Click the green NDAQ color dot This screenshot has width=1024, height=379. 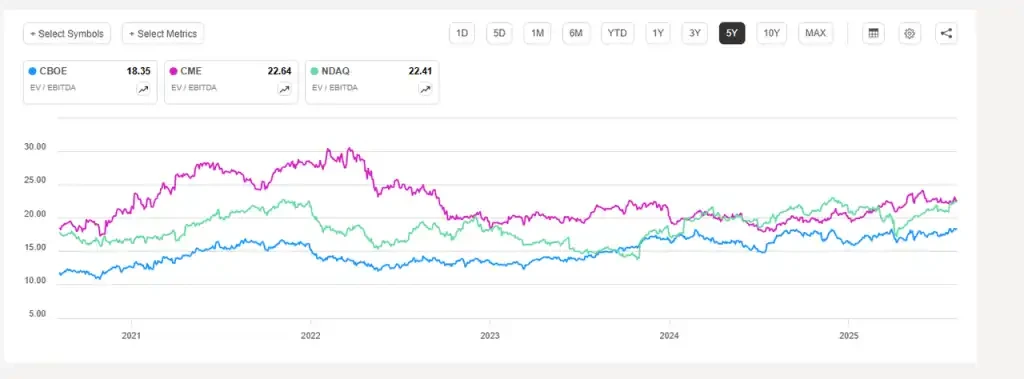tap(315, 71)
